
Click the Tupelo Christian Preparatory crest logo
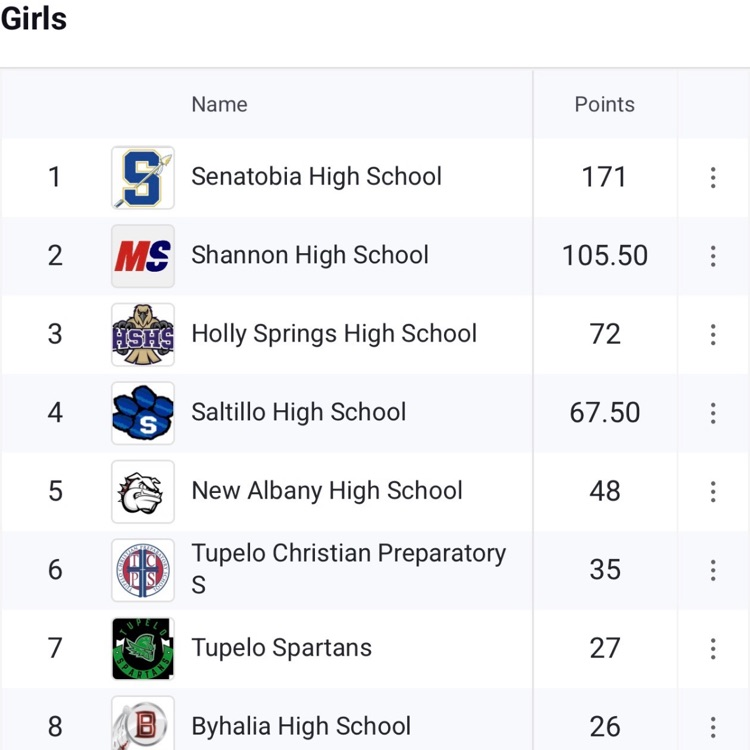pos(143,570)
